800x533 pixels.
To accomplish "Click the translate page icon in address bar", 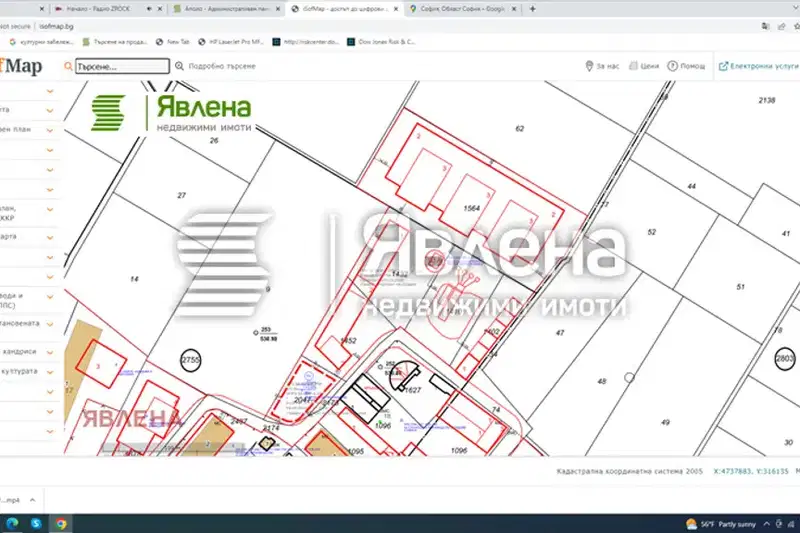I will coord(765,26).
